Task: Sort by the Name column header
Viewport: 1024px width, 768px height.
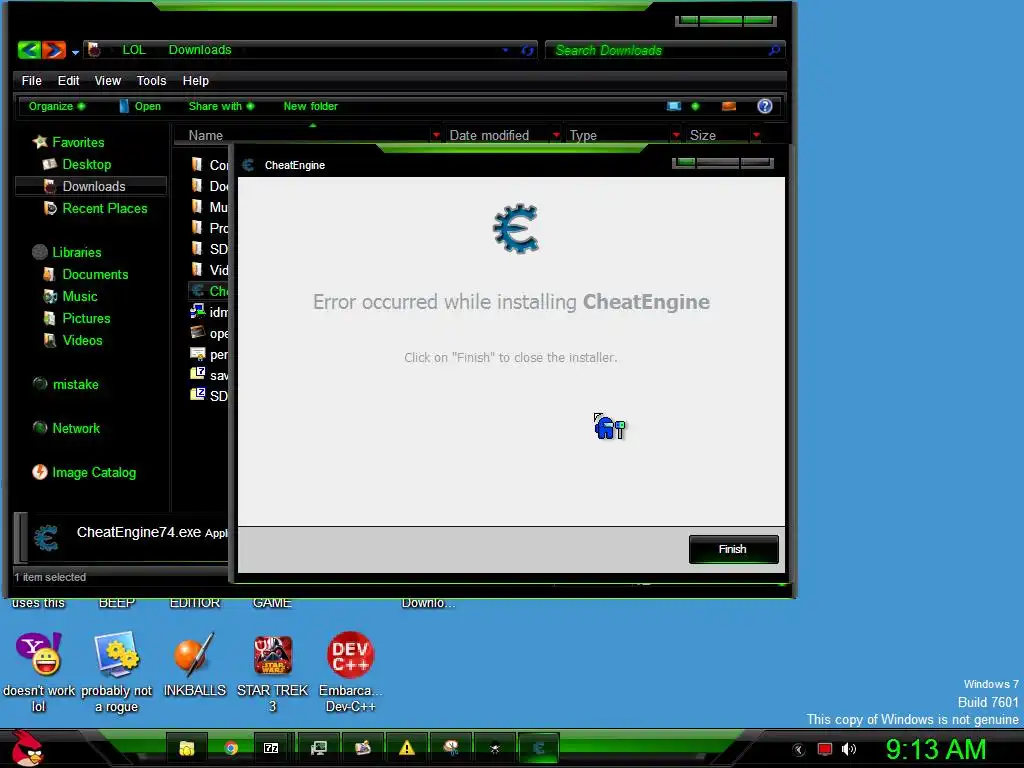Action: point(206,135)
